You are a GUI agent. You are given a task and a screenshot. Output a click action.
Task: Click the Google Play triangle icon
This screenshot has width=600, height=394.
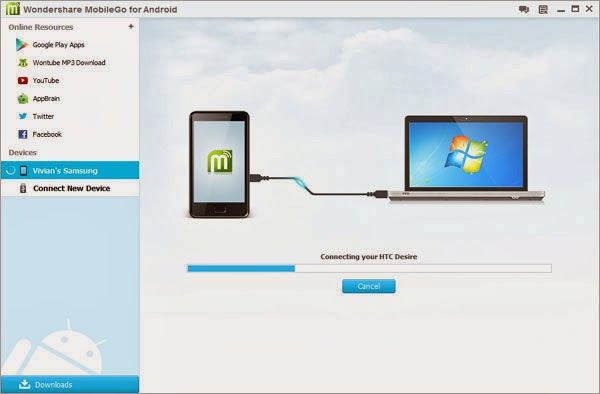(x=22, y=45)
